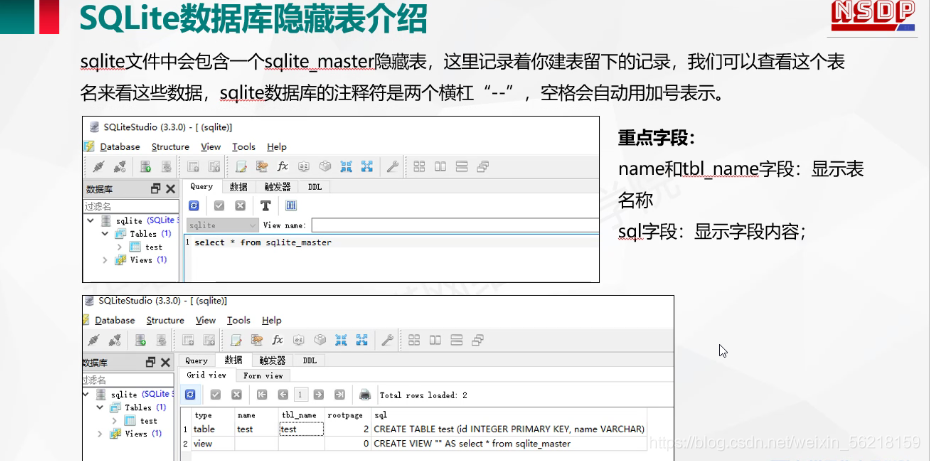Screen dimensions: 930x461
Task: Click tile windows icon in upper window
Action: coord(419,167)
